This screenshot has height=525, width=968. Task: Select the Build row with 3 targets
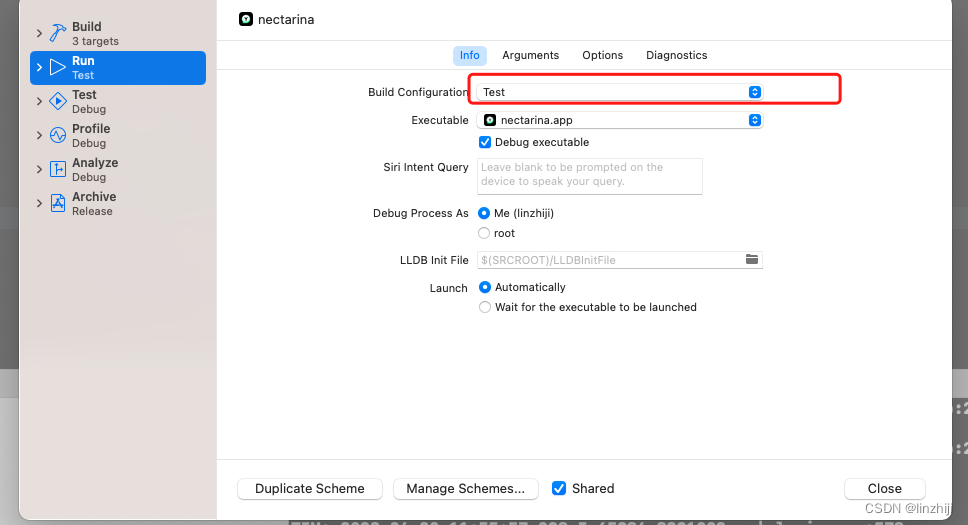(x=118, y=33)
